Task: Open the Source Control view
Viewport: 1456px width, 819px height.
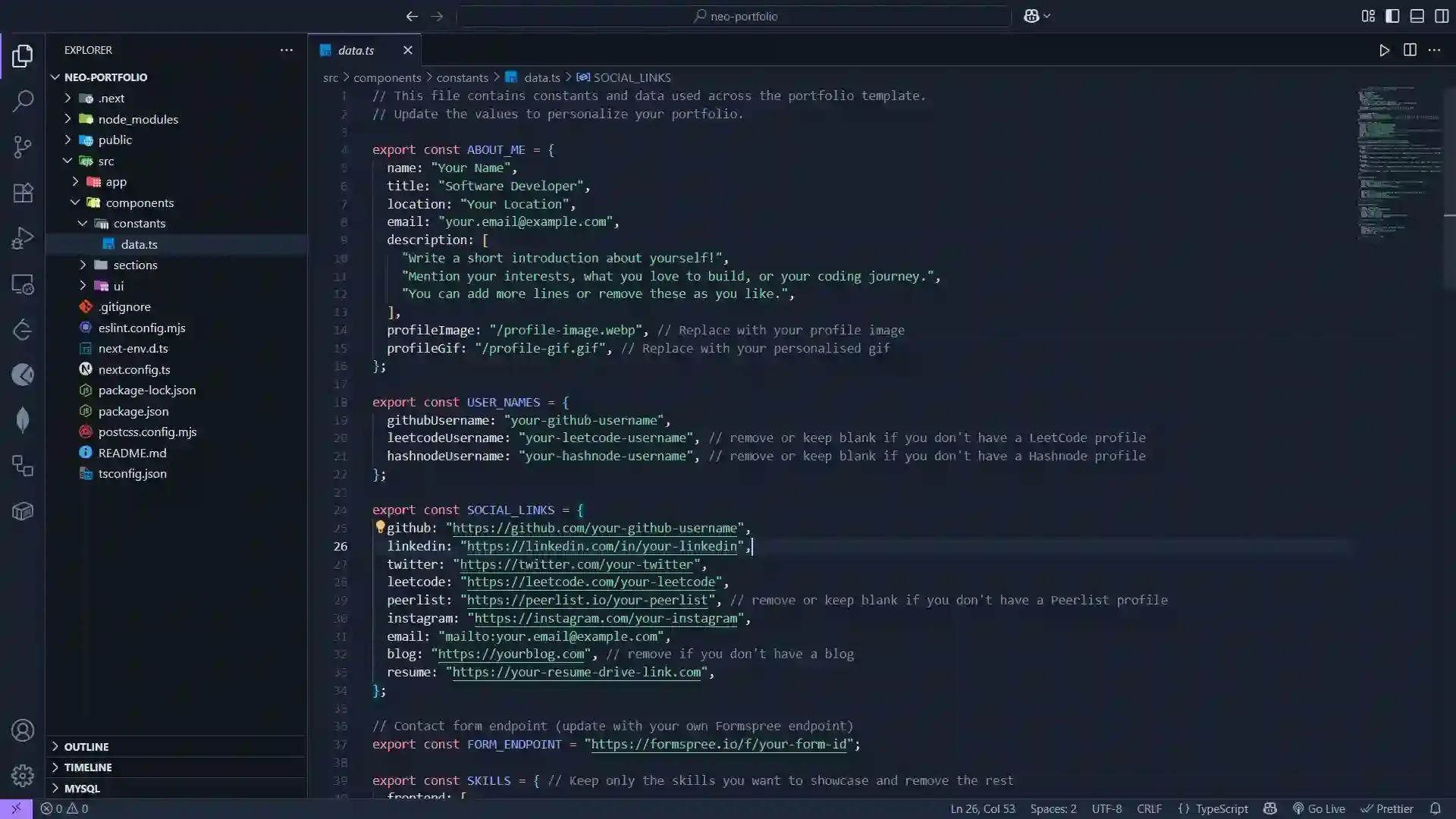Action: [x=23, y=147]
